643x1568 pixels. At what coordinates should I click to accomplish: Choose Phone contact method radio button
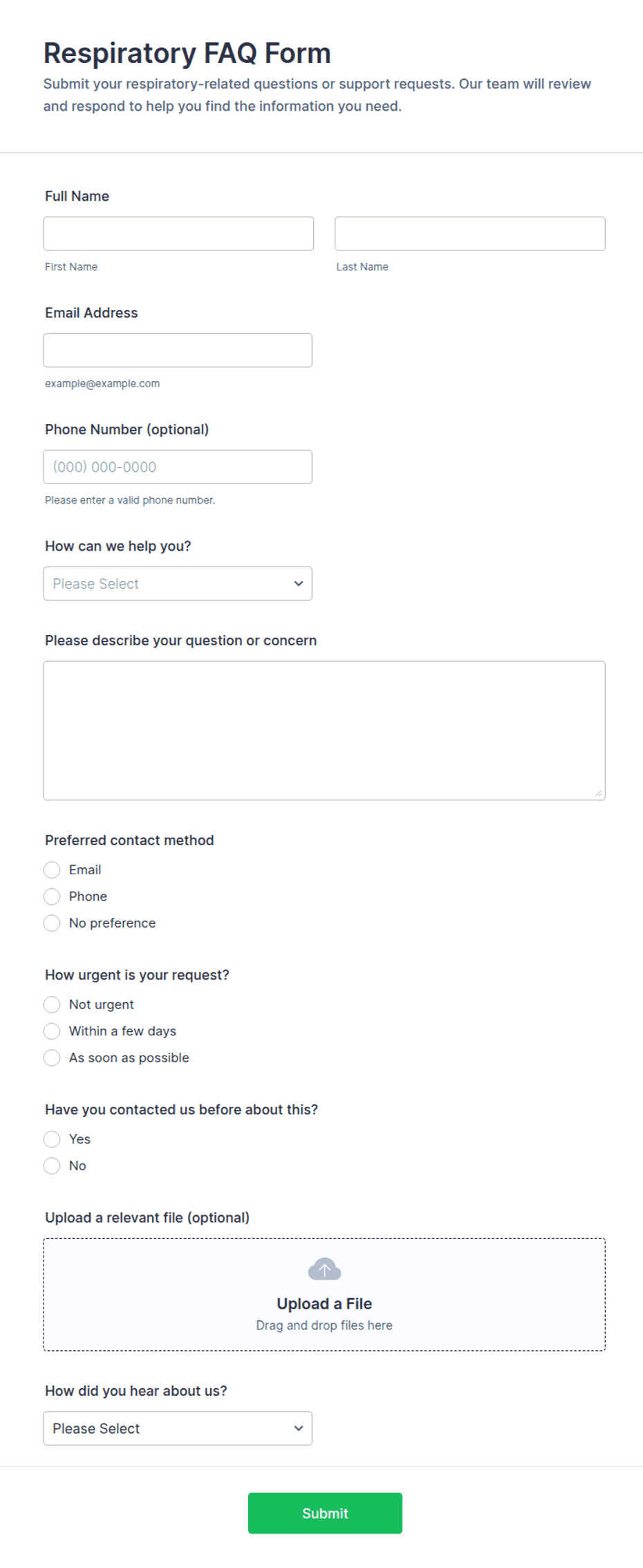click(52, 896)
